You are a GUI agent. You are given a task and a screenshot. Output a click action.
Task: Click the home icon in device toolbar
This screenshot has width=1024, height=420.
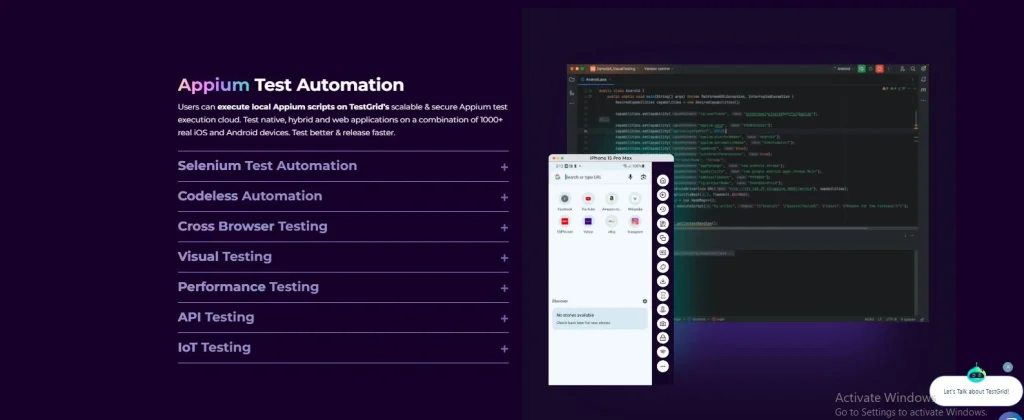(x=662, y=181)
